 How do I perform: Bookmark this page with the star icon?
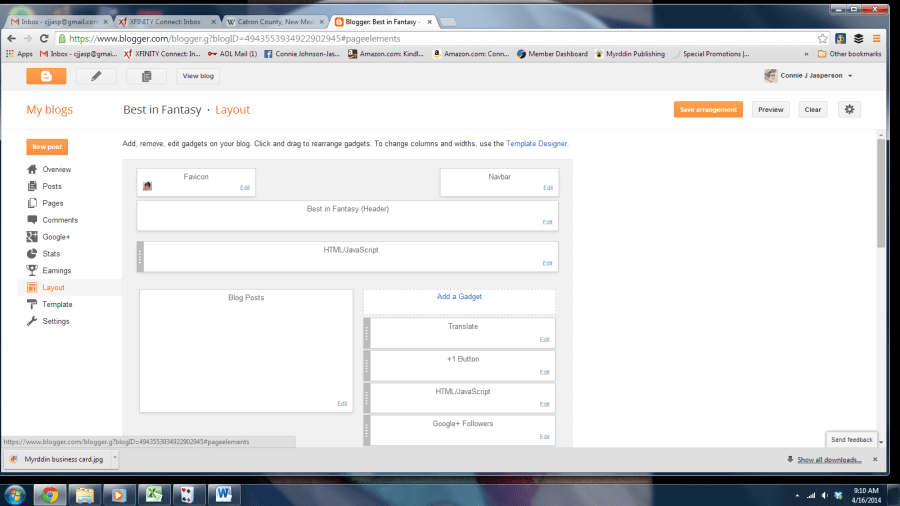click(x=824, y=38)
